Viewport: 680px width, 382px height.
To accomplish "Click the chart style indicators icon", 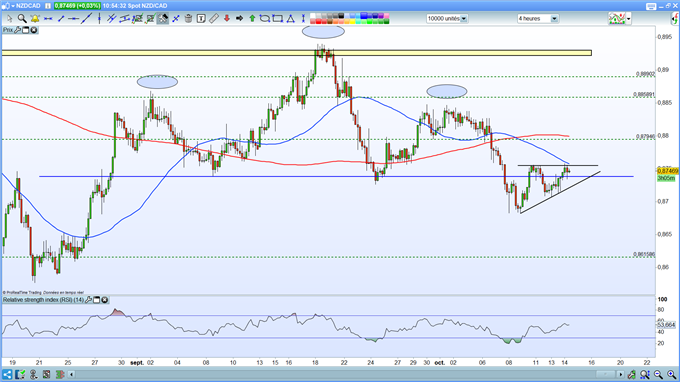I will coord(617,19).
